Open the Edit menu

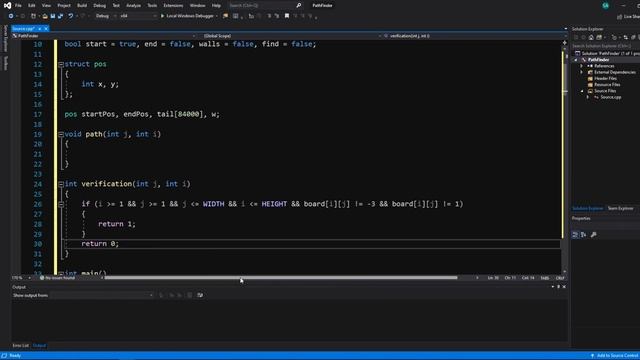(x=31, y=5)
